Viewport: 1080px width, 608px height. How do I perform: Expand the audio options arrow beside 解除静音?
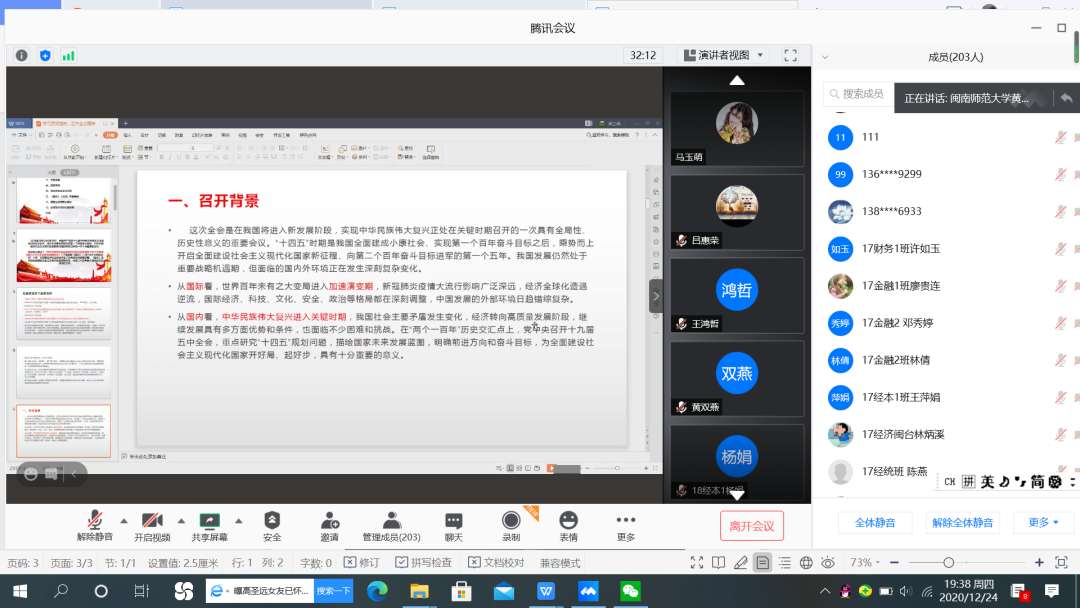[124, 520]
